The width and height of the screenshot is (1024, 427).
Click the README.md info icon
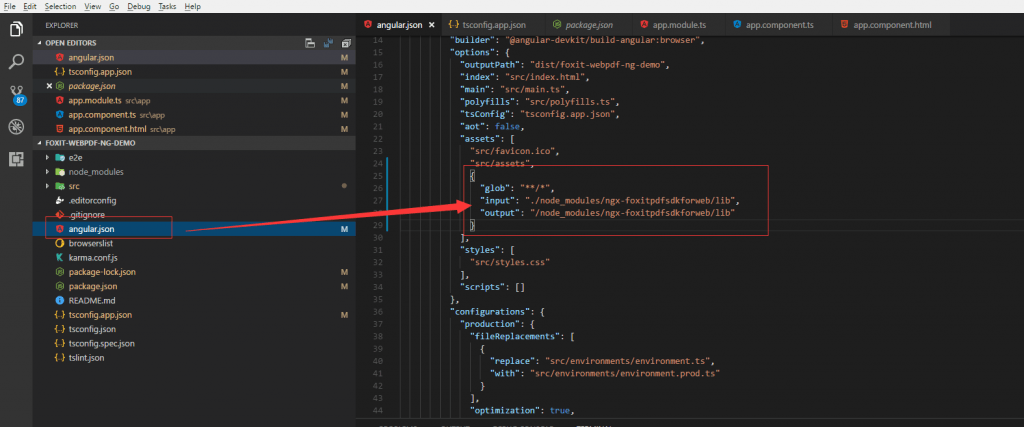coord(59,301)
